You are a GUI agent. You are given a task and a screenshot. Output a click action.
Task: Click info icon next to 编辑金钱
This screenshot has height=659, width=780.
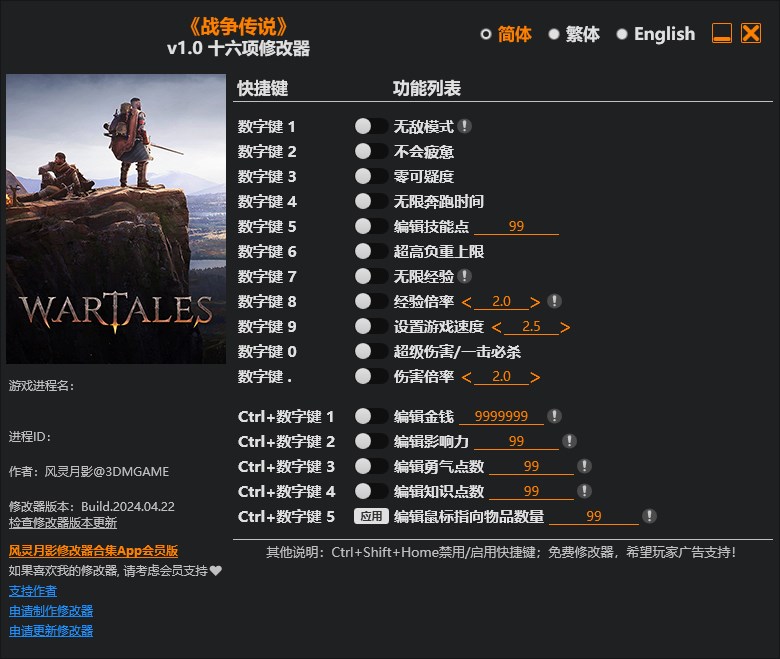(x=555, y=416)
